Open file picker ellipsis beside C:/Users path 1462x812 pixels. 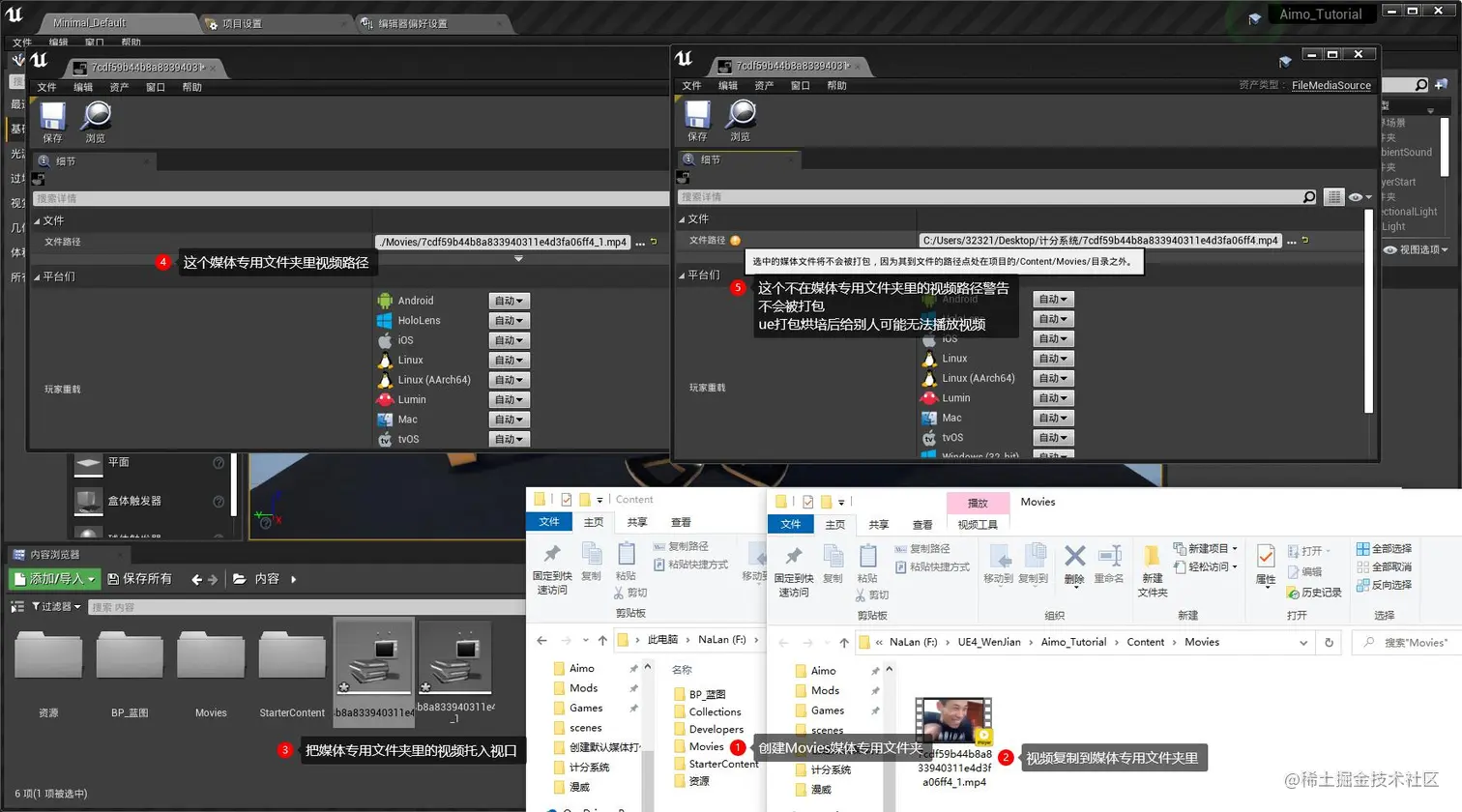click(x=1292, y=241)
